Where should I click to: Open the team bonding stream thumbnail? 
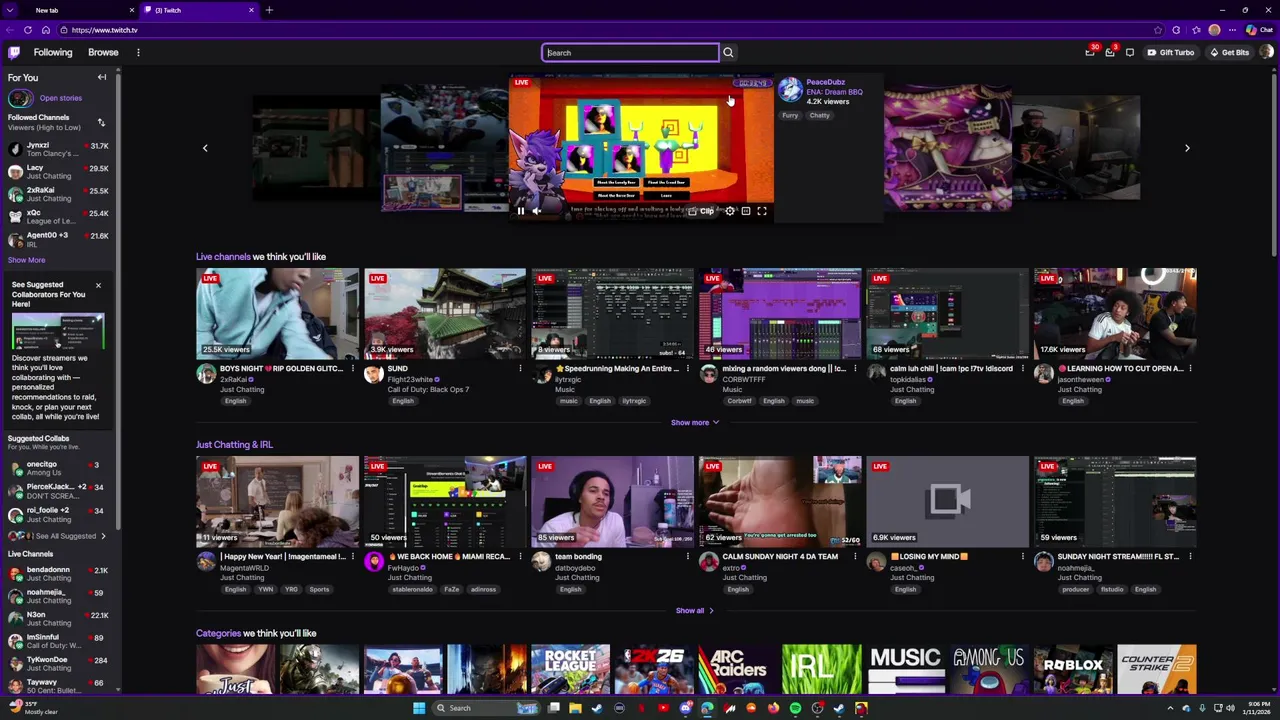[612, 502]
